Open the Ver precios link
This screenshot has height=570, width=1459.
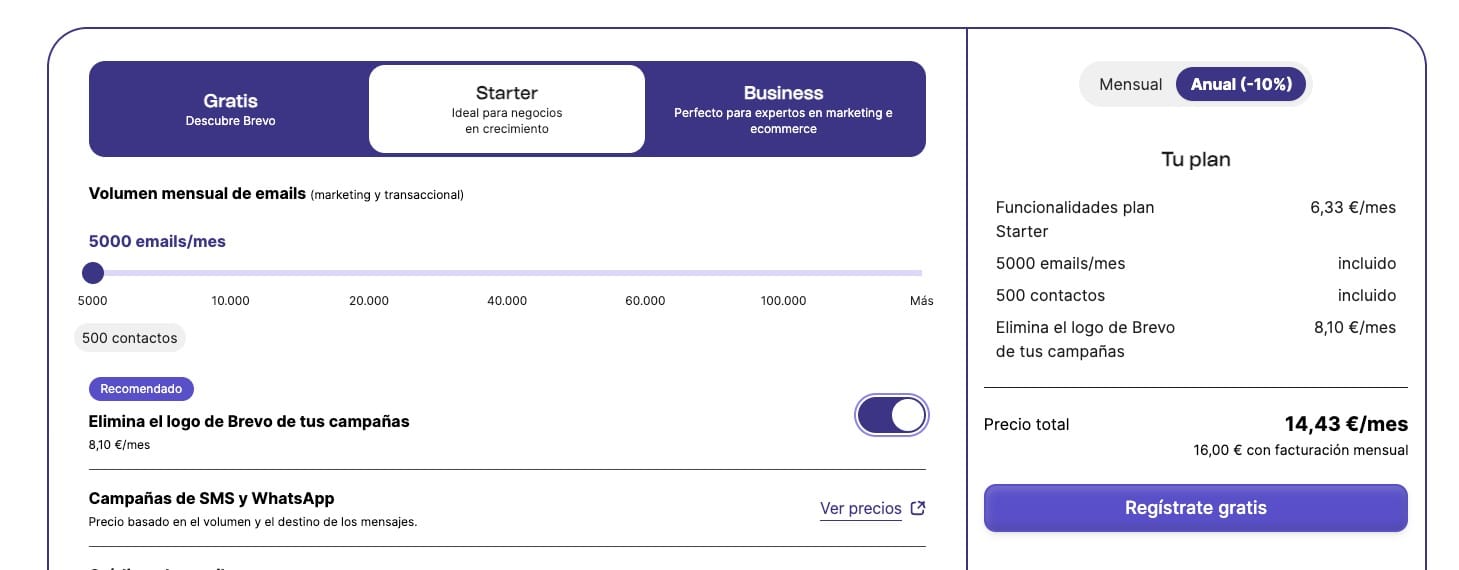click(860, 508)
